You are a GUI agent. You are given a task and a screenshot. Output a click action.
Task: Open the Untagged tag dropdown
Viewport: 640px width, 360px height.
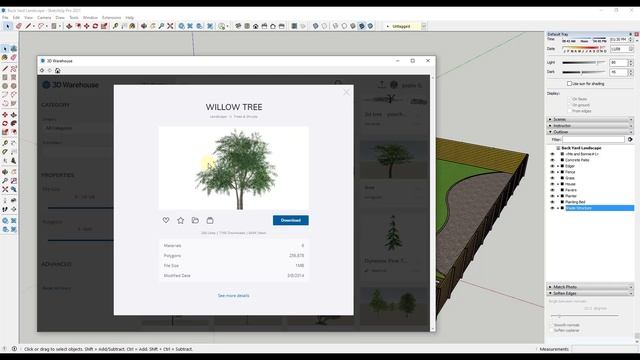point(424,26)
